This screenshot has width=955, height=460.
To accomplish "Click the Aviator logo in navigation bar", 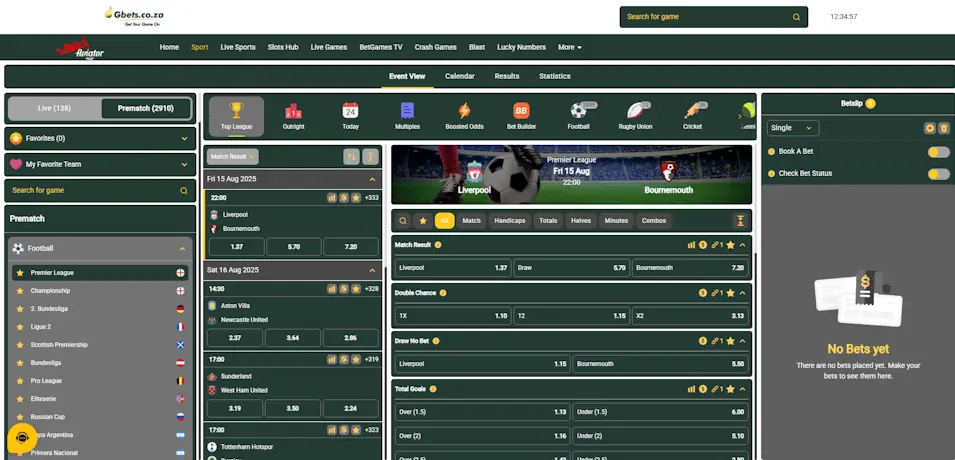I will [81, 48].
